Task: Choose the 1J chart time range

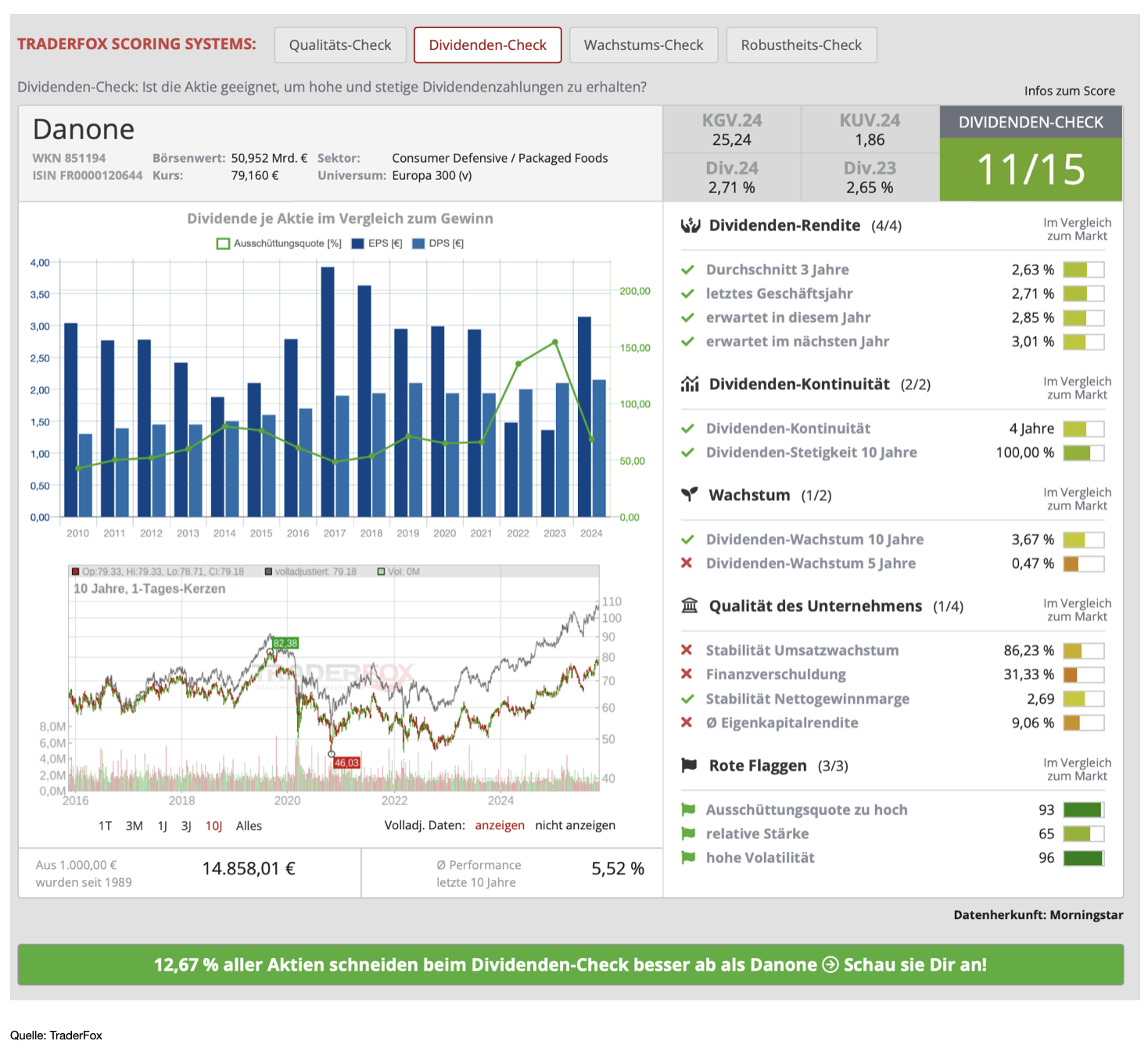Action: tap(163, 826)
